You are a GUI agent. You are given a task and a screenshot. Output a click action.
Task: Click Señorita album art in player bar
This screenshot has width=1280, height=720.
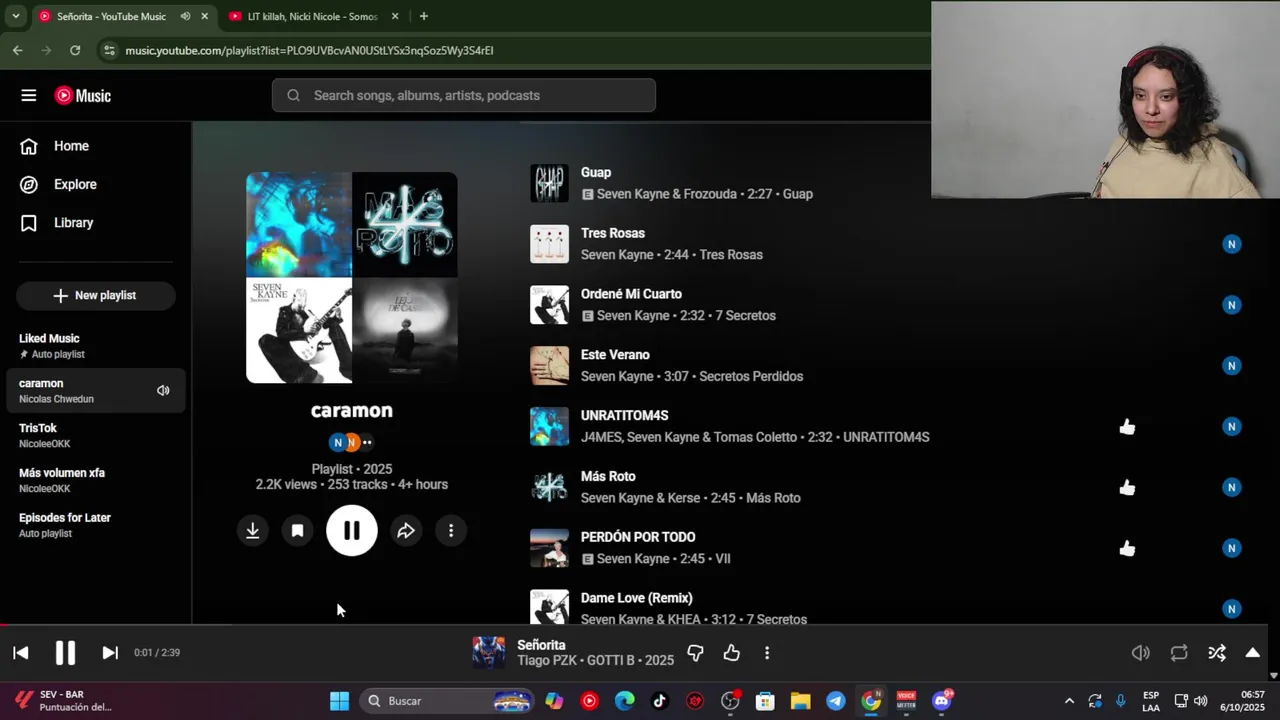[x=489, y=652]
